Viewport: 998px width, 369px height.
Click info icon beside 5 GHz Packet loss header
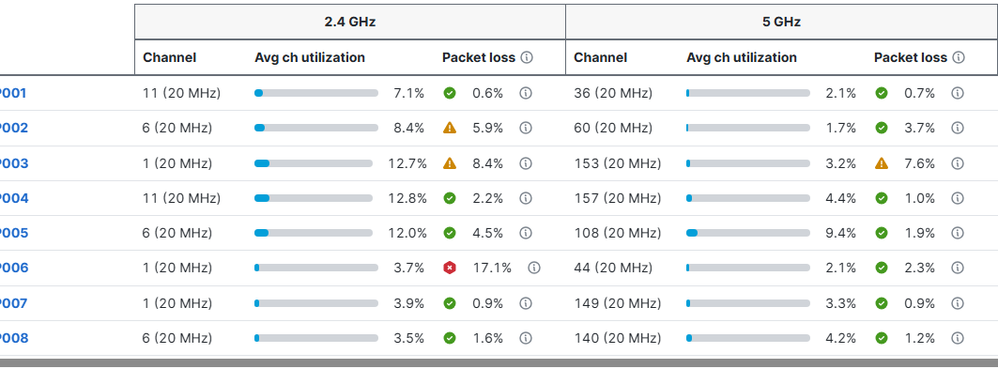(x=958, y=57)
